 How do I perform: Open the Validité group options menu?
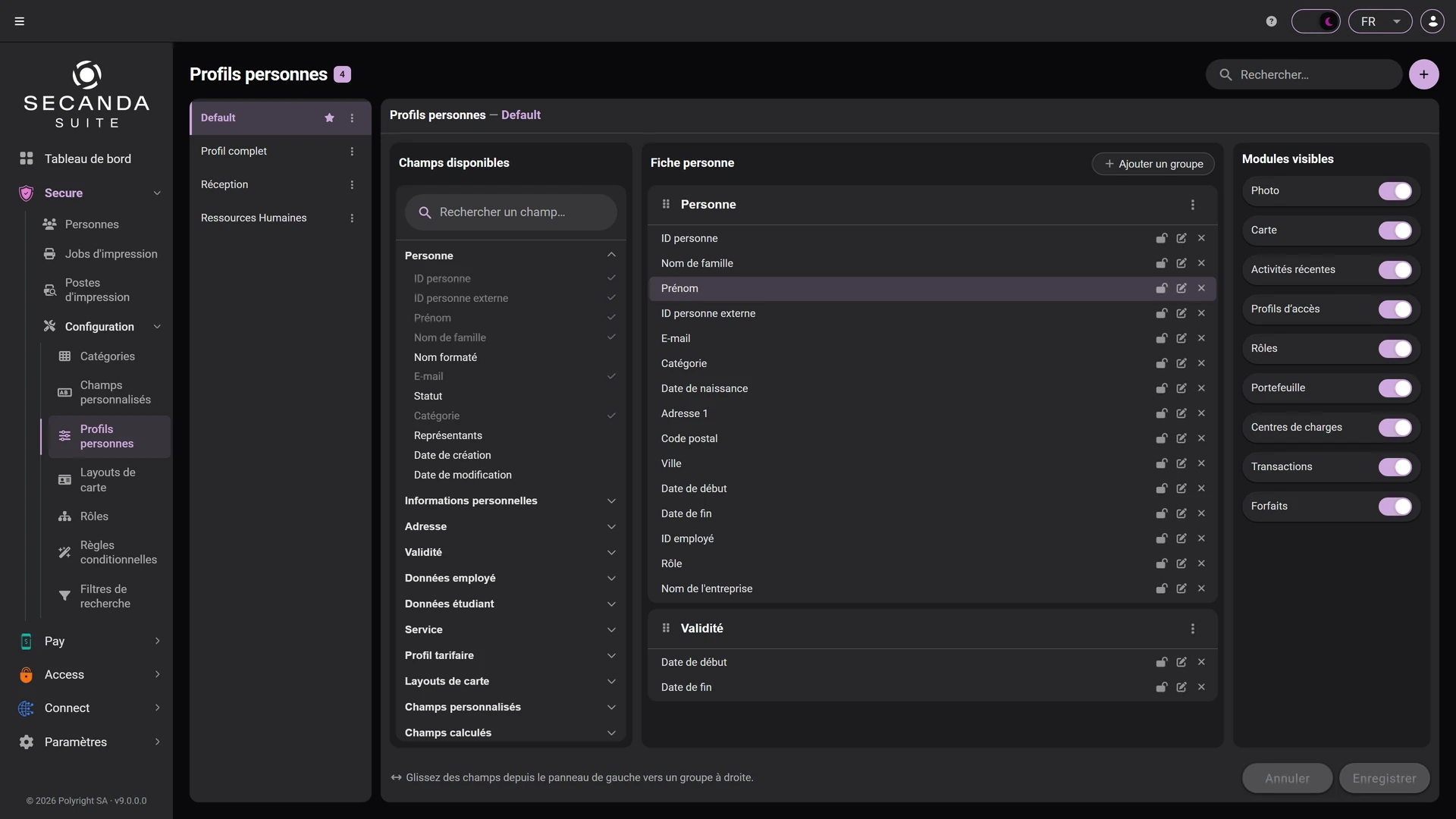pos(1193,629)
